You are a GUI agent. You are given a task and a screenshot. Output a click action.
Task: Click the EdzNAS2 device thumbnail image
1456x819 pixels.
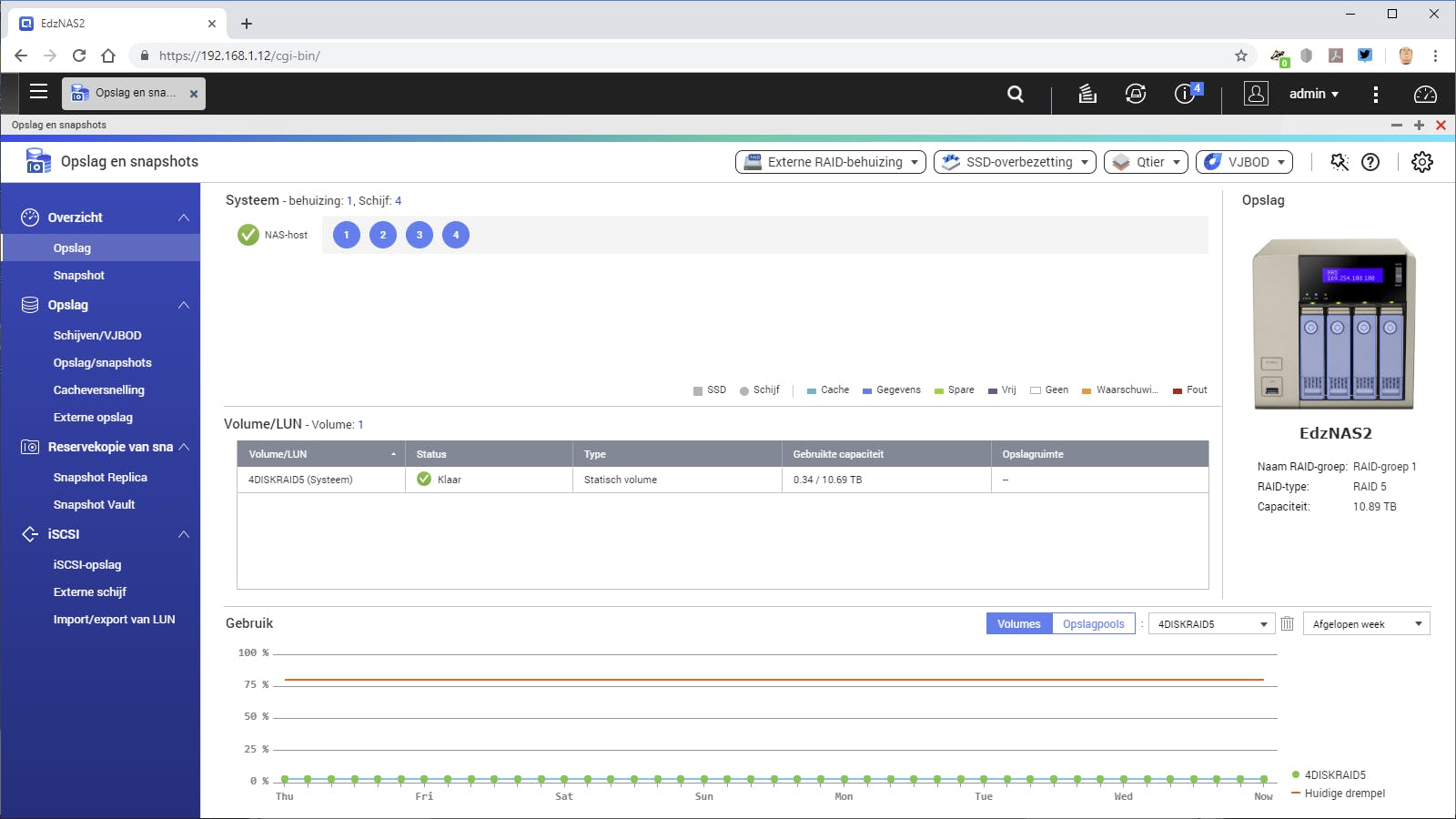pyautogui.click(x=1335, y=323)
